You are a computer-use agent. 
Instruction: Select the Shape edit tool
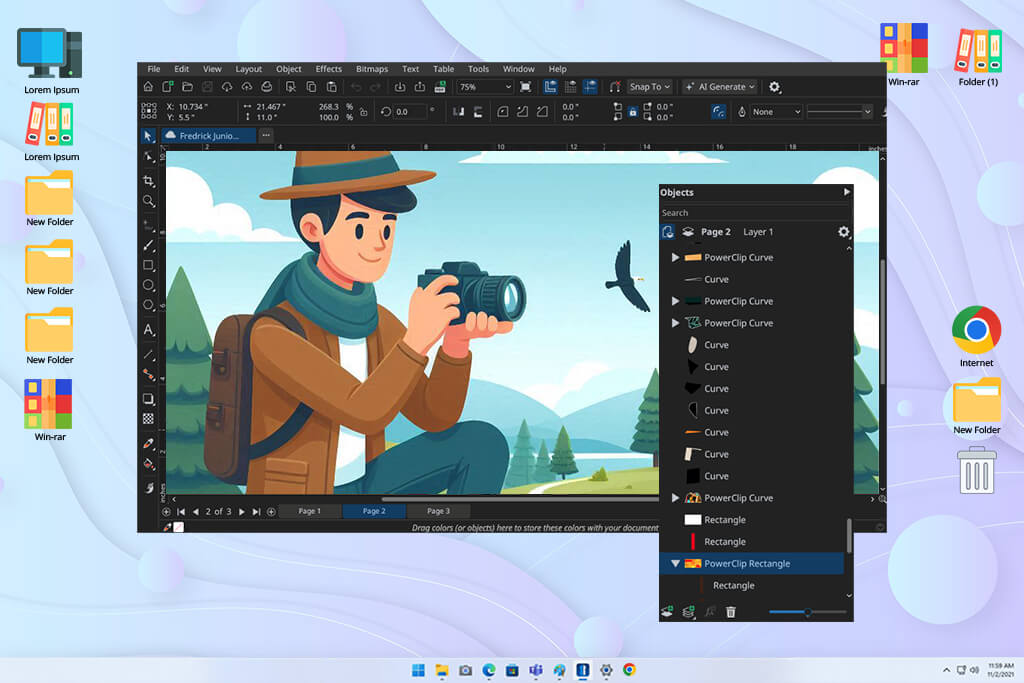tap(148, 157)
